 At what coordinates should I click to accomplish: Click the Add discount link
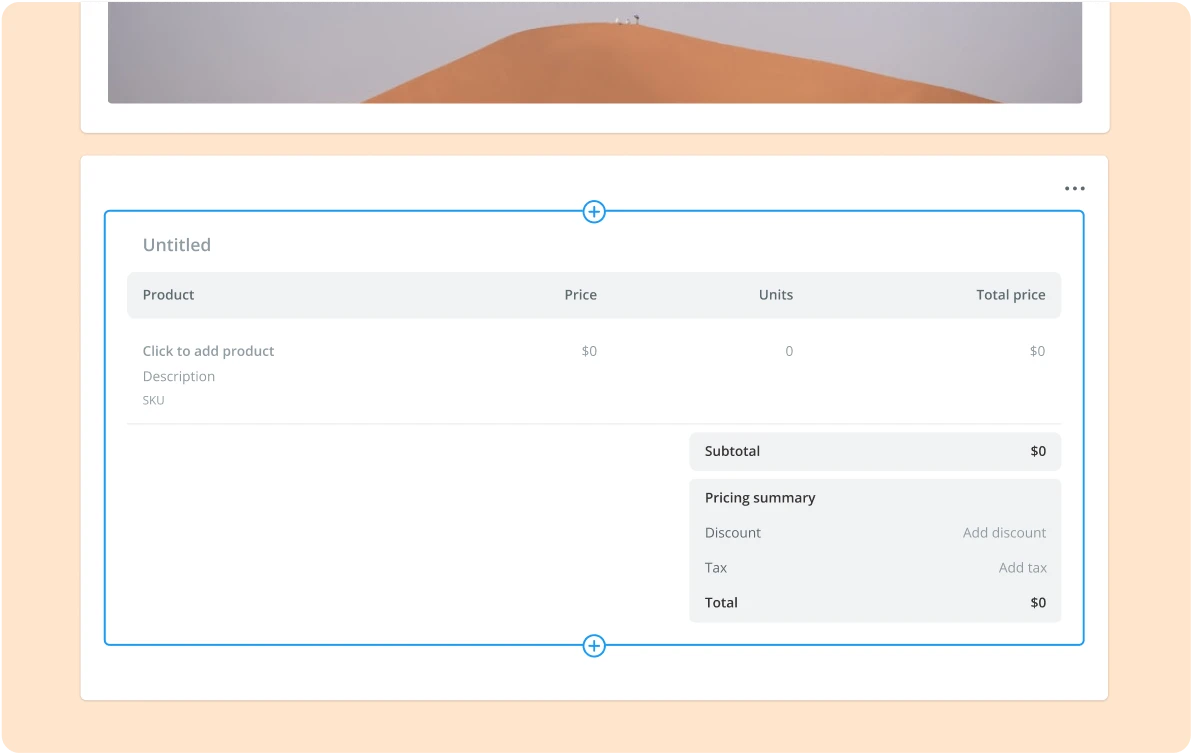coord(1004,533)
